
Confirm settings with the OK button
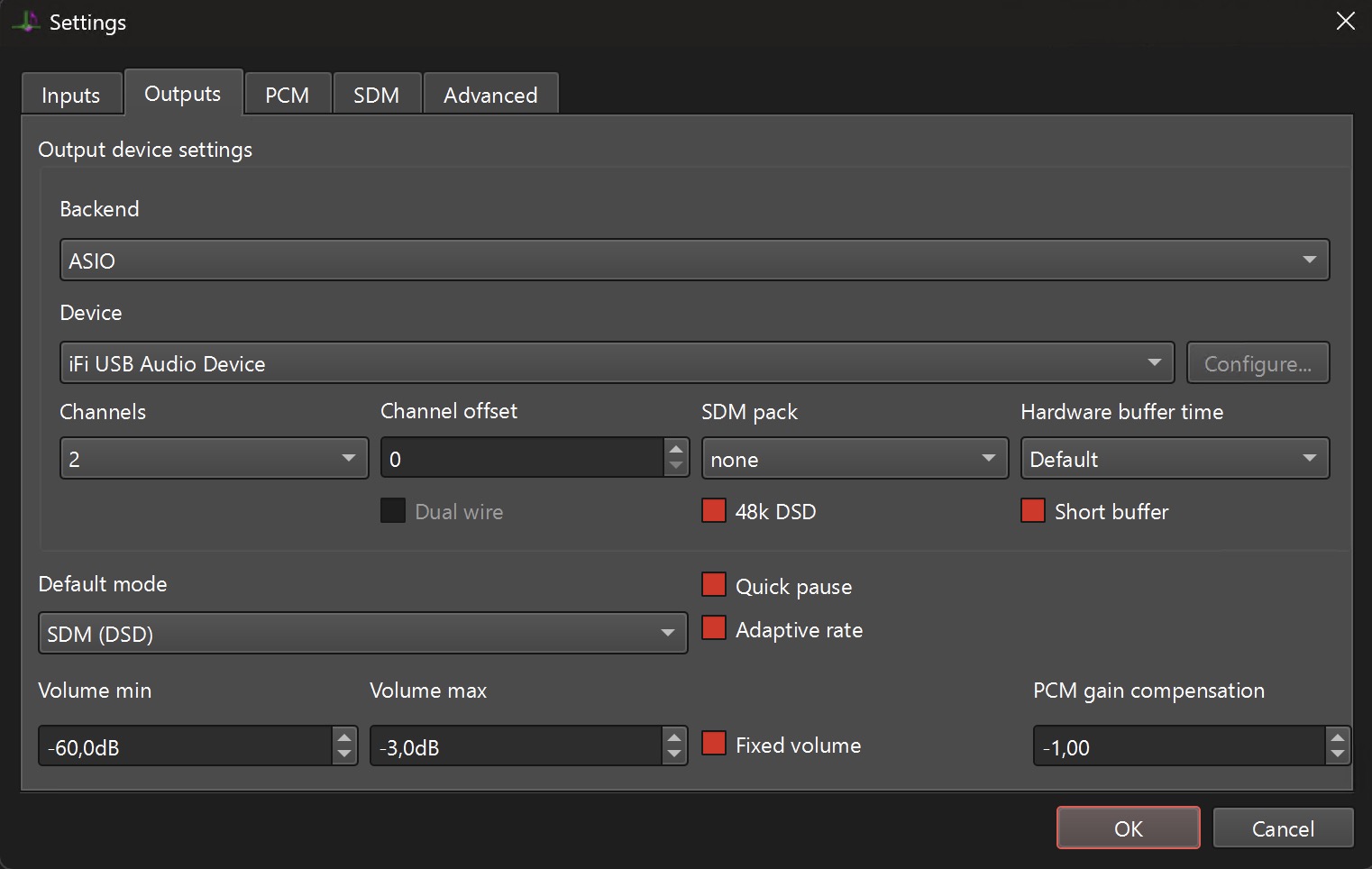[x=1128, y=828]
